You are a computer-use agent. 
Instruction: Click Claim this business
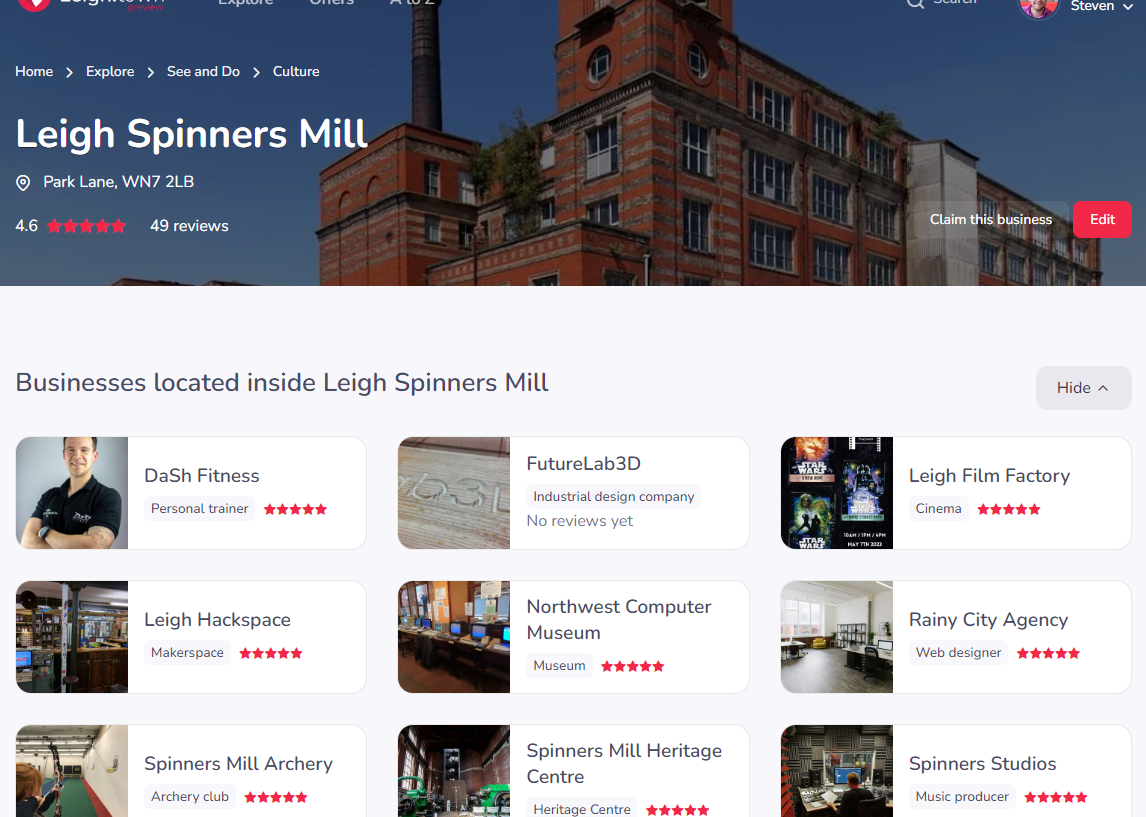[x=990, y=219]
